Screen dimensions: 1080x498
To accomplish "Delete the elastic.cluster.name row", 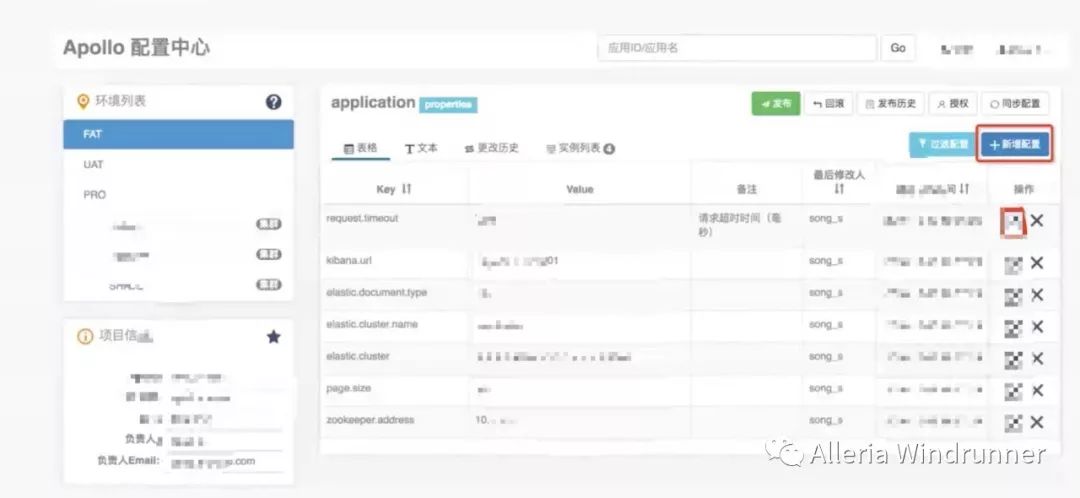I will pyautogui.click(x=1037, y=326).
